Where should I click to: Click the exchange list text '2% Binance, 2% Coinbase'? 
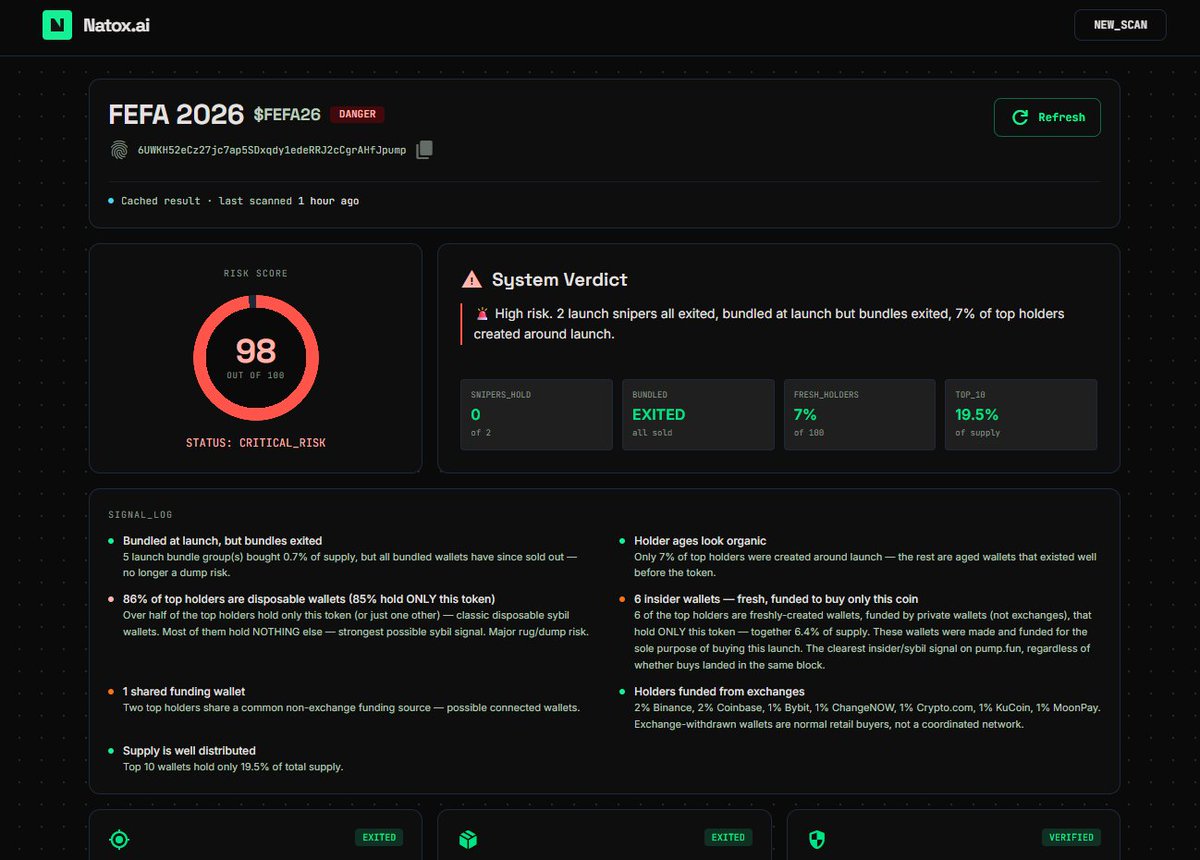(867, 708)
